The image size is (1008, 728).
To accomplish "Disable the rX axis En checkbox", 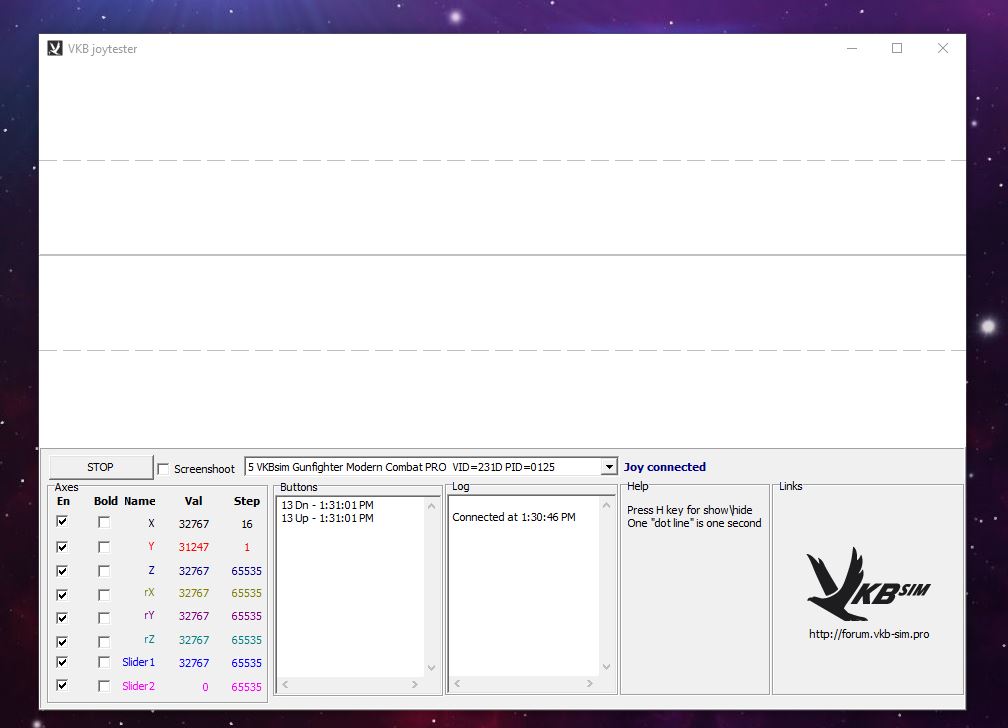I will click(62, 594).
